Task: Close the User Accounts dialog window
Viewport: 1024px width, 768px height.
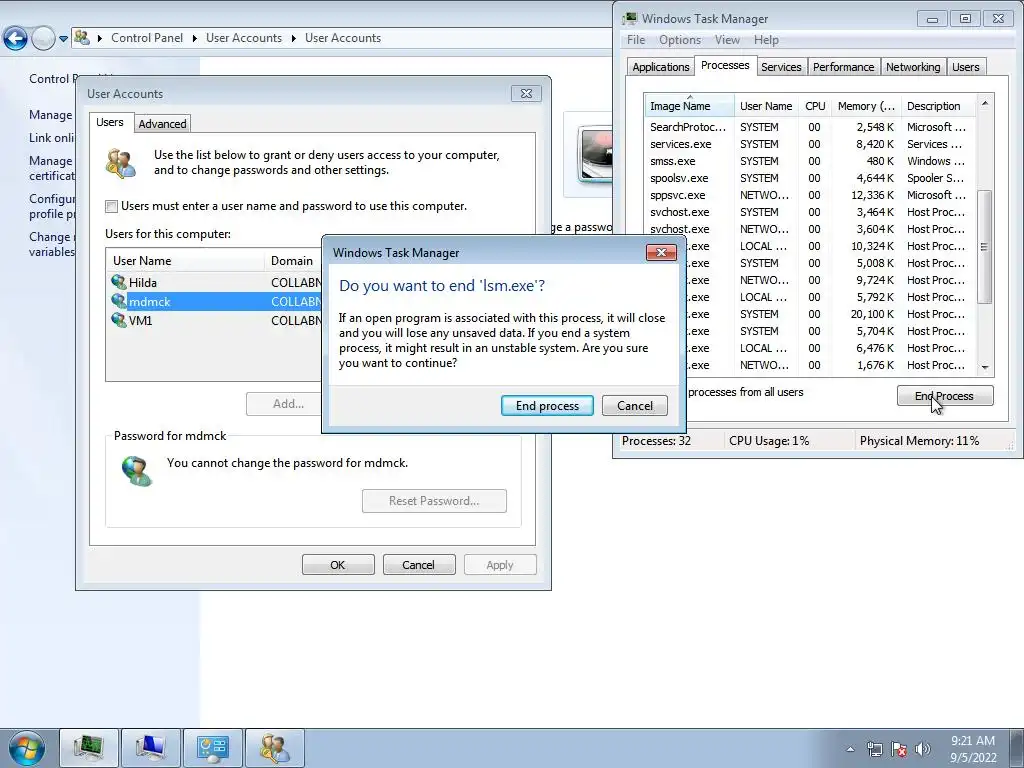Action: click(x=526, y=93)
